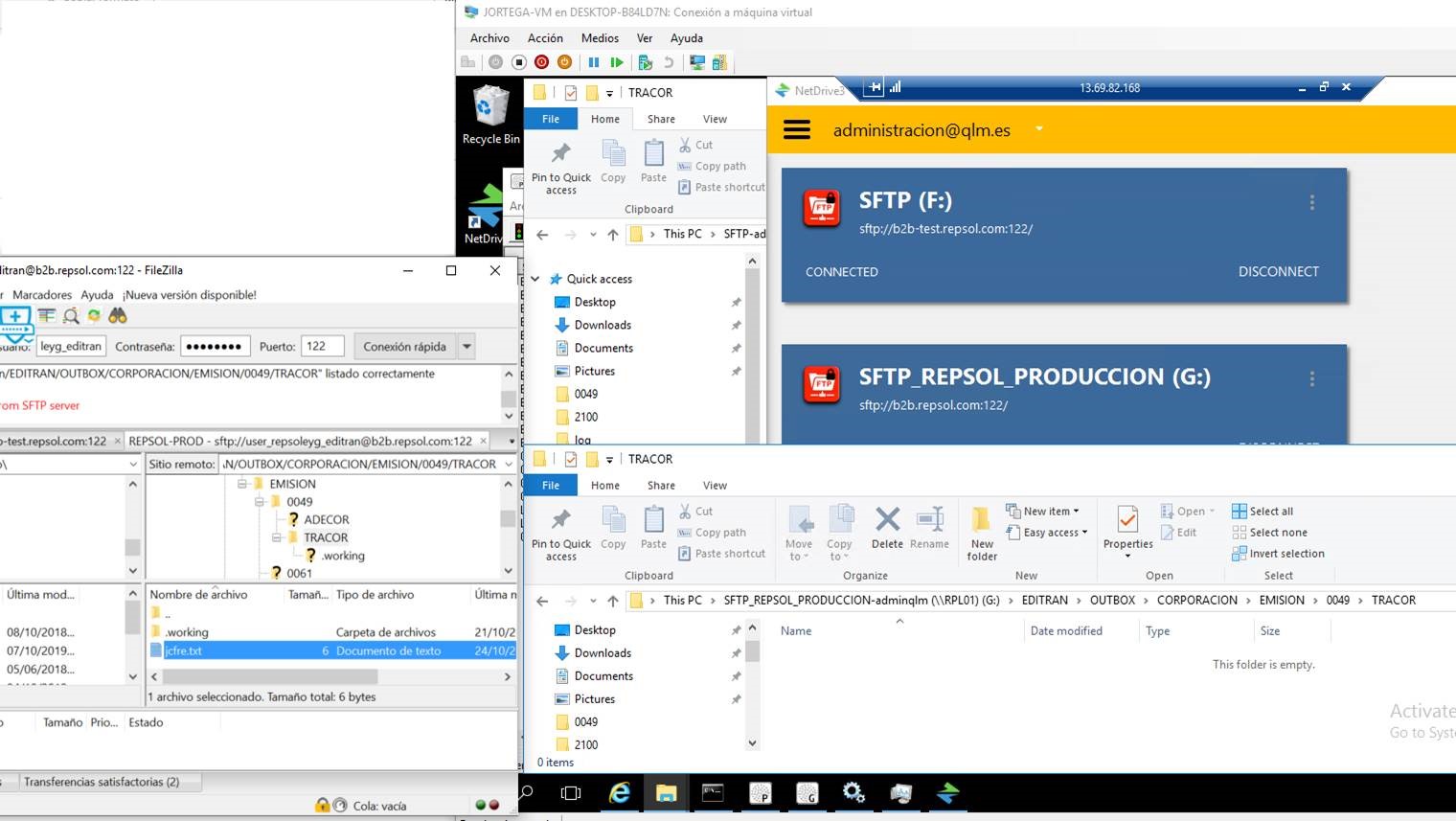
Task: Click the VM Pause button in Hyper-V toolbar
Action: 594,62
